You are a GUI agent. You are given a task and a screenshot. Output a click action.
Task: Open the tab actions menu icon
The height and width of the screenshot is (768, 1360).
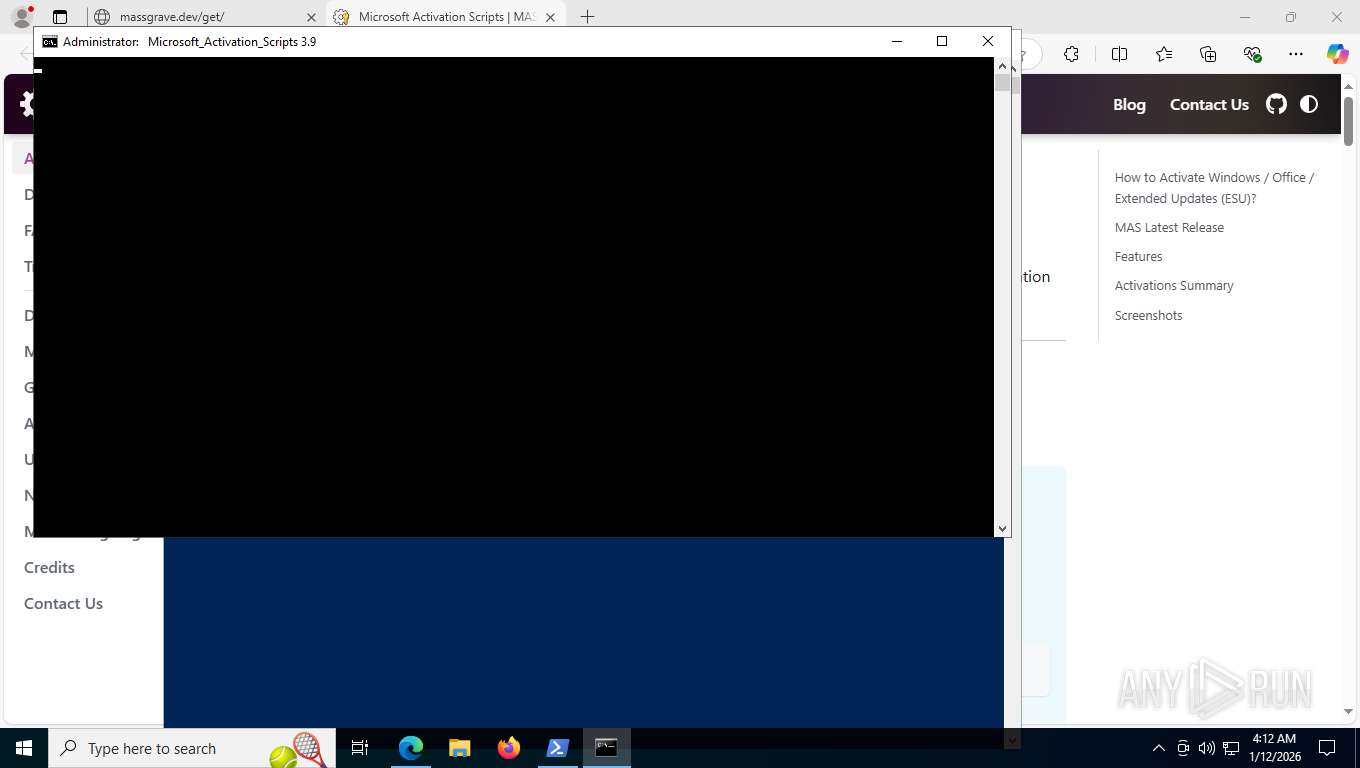(x=60, y=17)
